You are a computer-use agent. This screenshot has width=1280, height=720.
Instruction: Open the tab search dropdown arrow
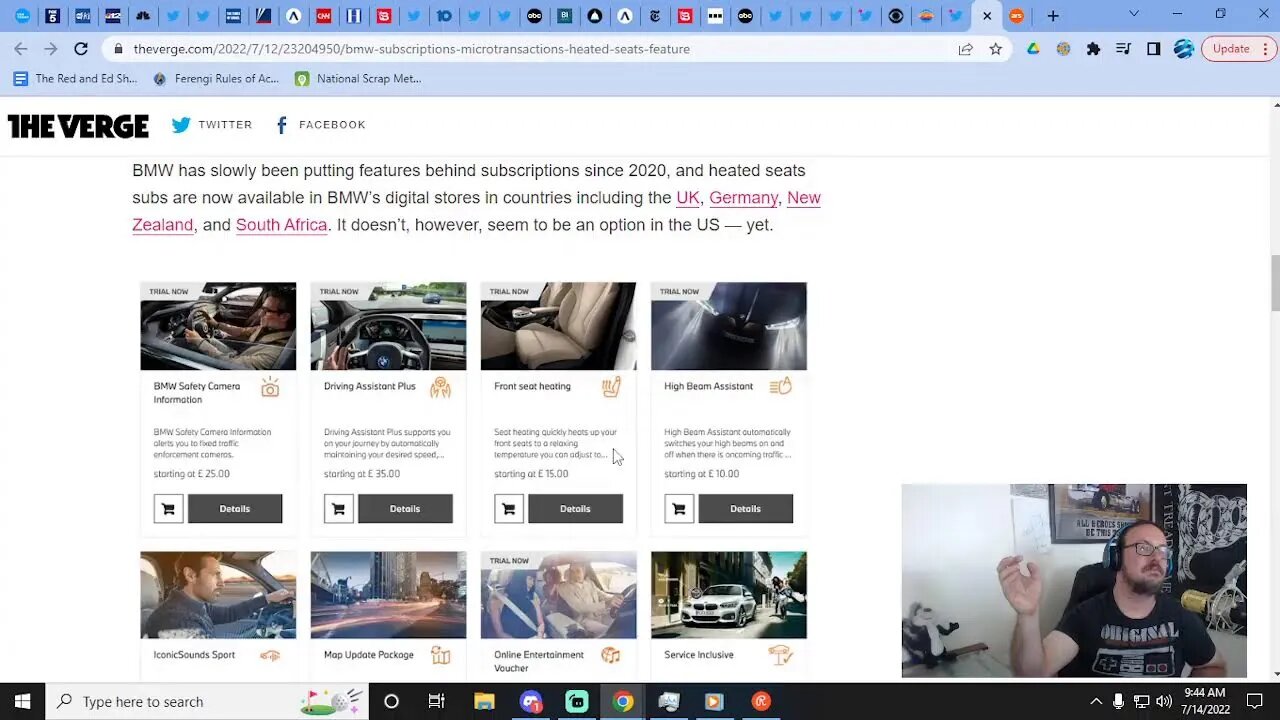1133,14
